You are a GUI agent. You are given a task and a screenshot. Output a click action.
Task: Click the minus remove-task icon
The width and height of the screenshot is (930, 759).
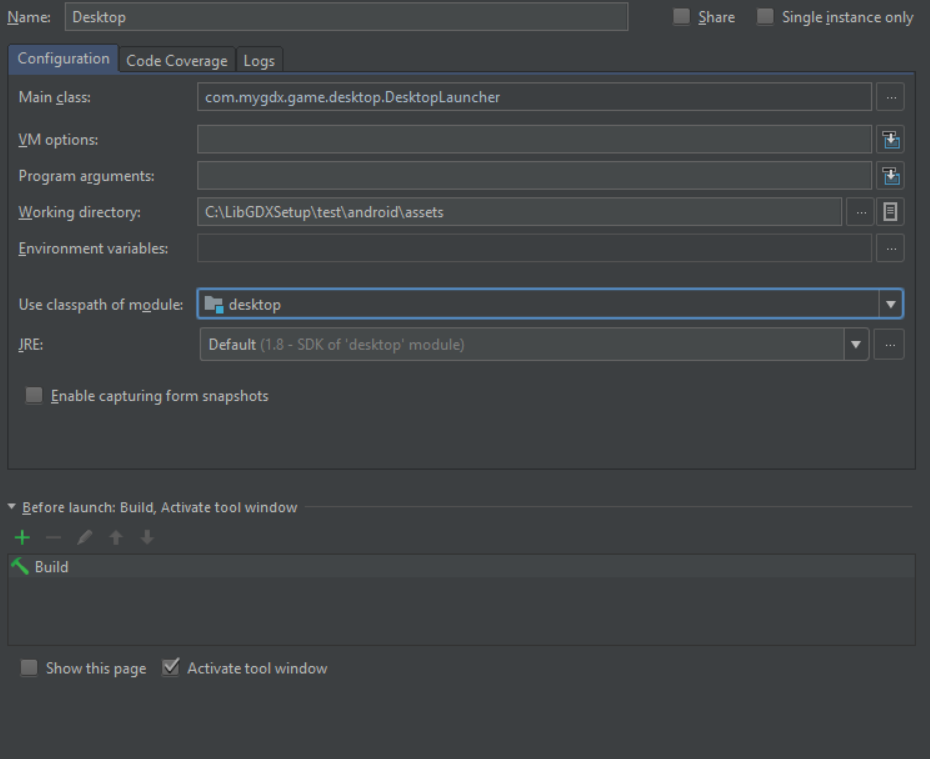point(53,537)
